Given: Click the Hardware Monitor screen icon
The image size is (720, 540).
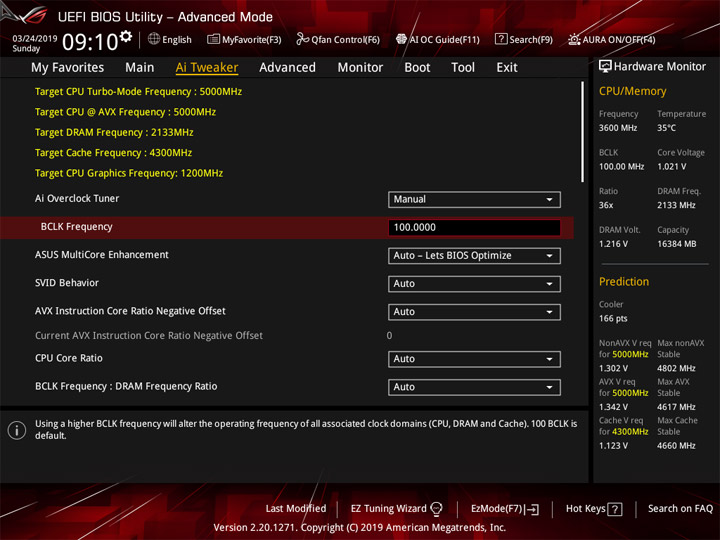Looking at the screenshot, I should click(x=605, y=67).
